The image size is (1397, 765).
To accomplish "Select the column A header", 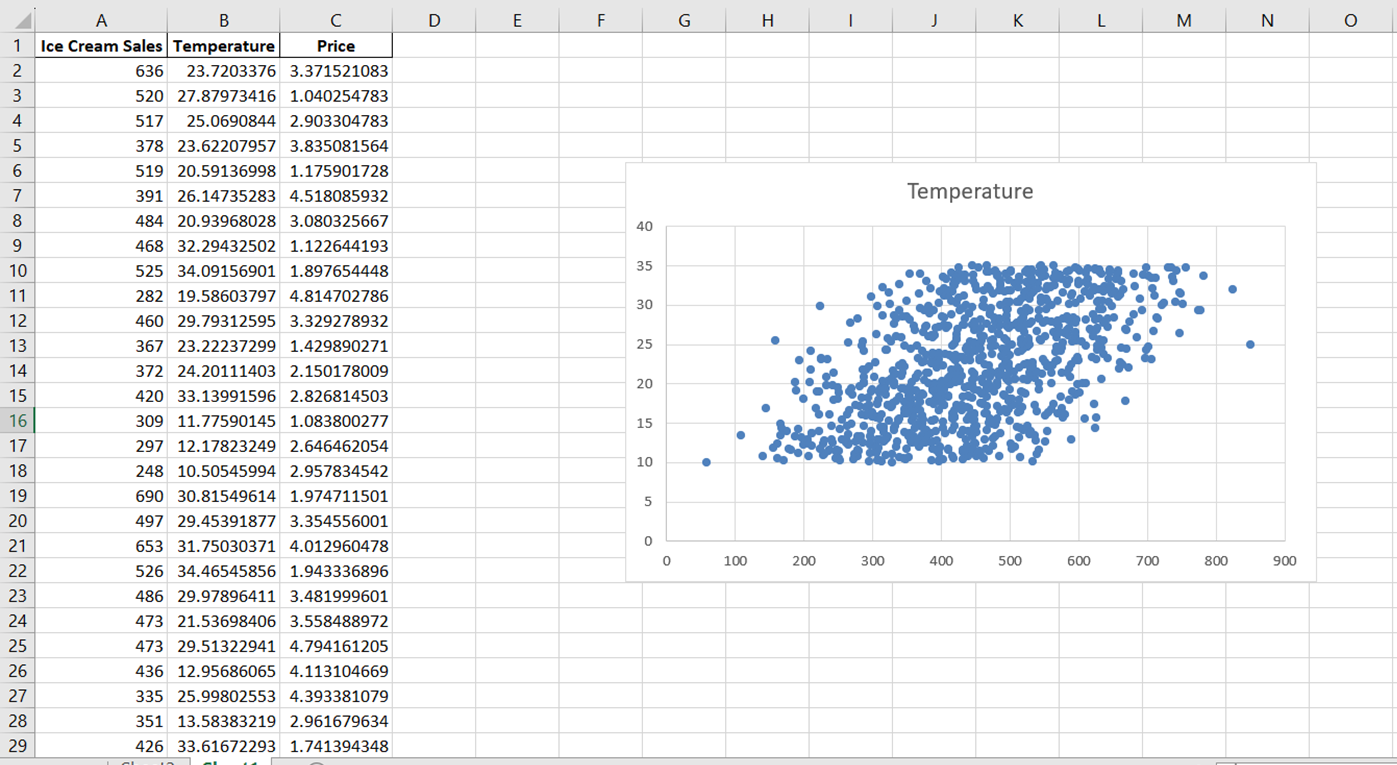I will pyautogui.click(x=101, y=19).
